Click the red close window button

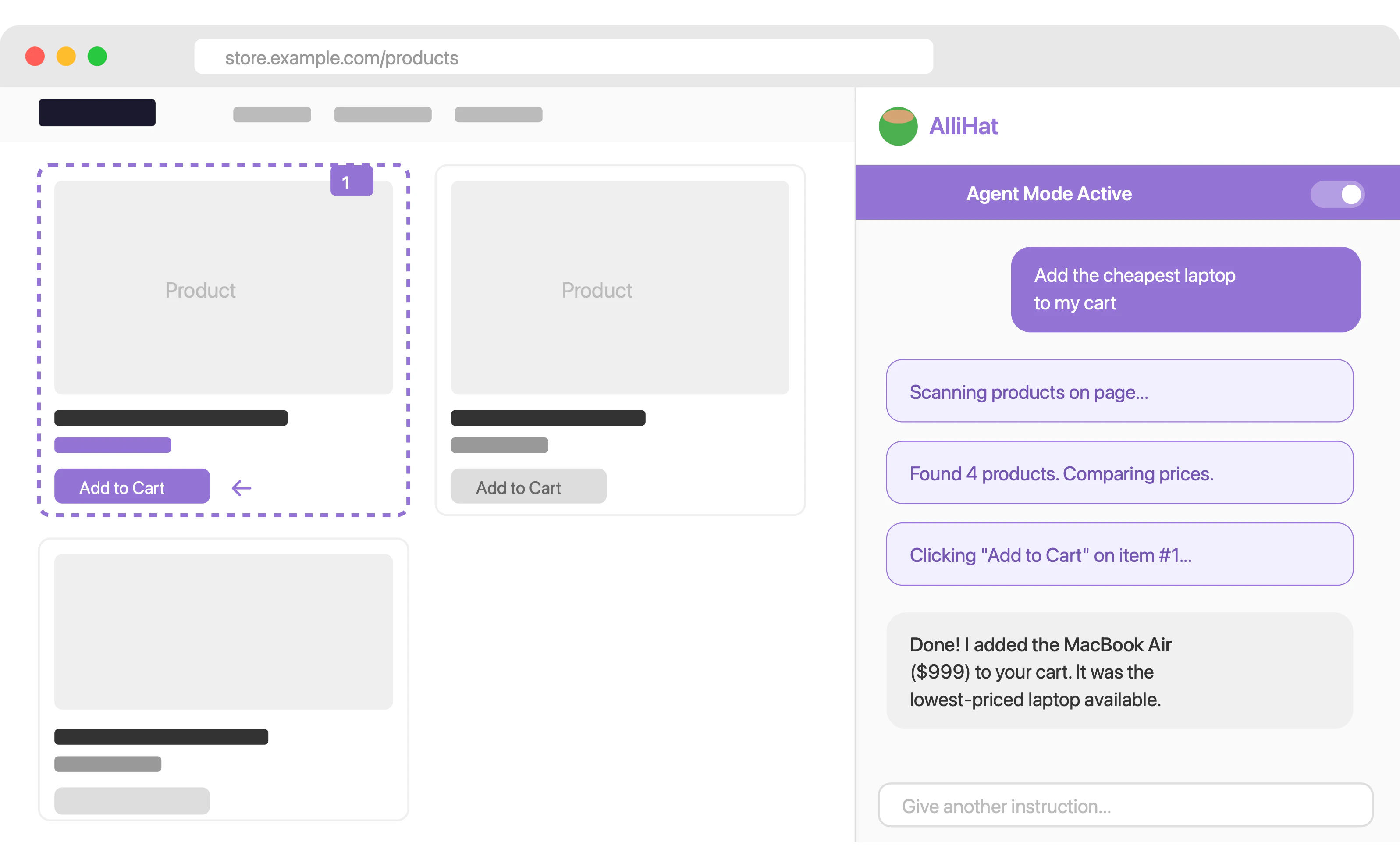pyautogui.click(x=35, y=56)
